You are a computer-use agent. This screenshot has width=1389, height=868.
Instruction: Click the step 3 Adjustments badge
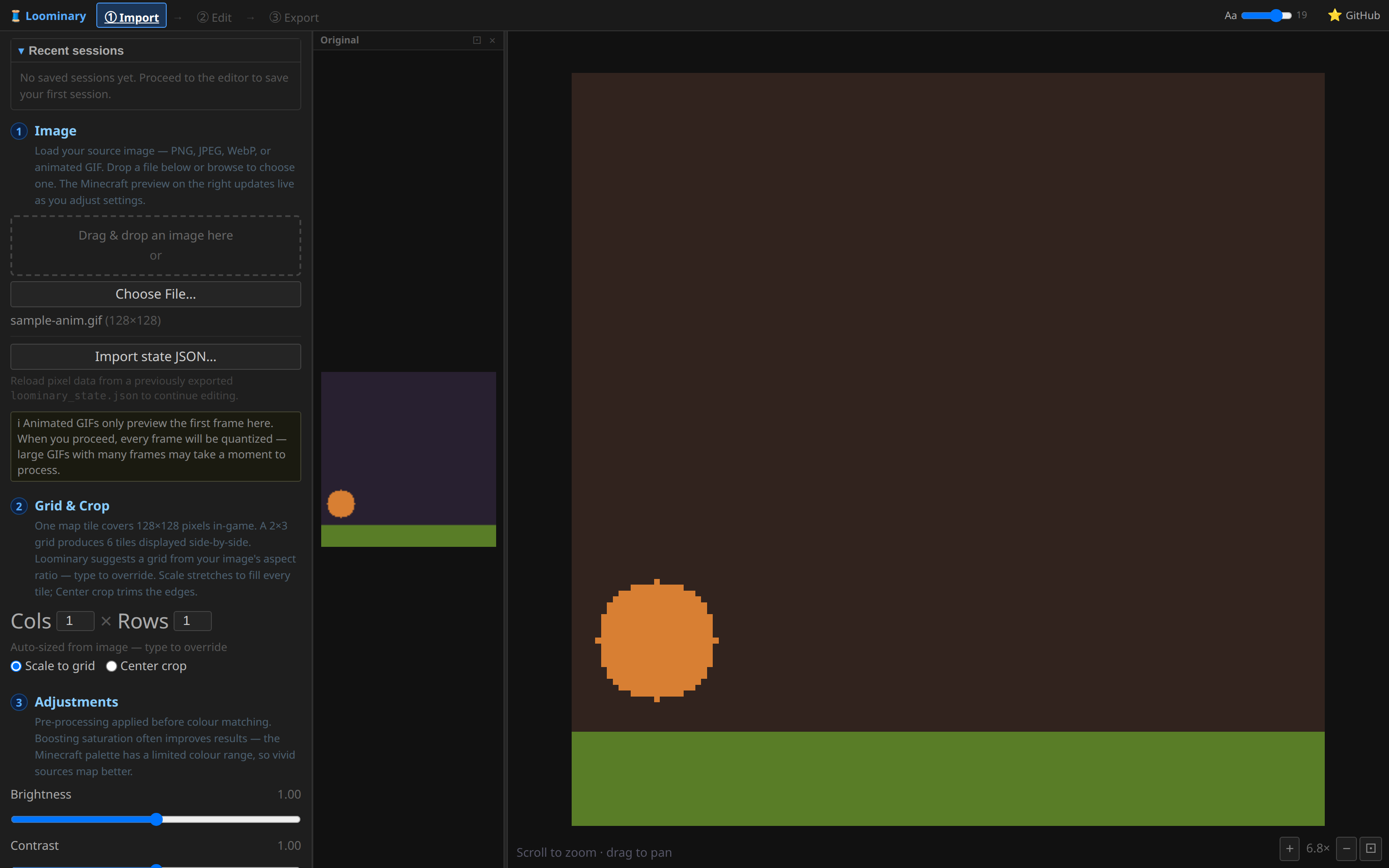pos(19,703)
